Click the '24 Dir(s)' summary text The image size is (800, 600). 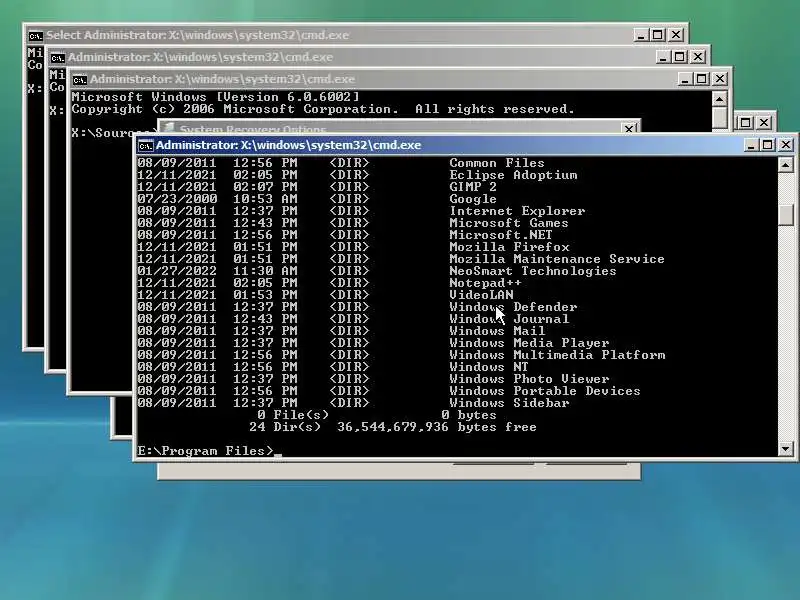pos(285,427)
